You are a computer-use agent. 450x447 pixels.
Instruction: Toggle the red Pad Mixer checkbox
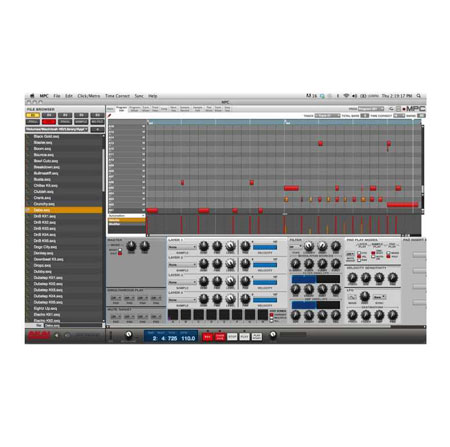click(272, 315)
